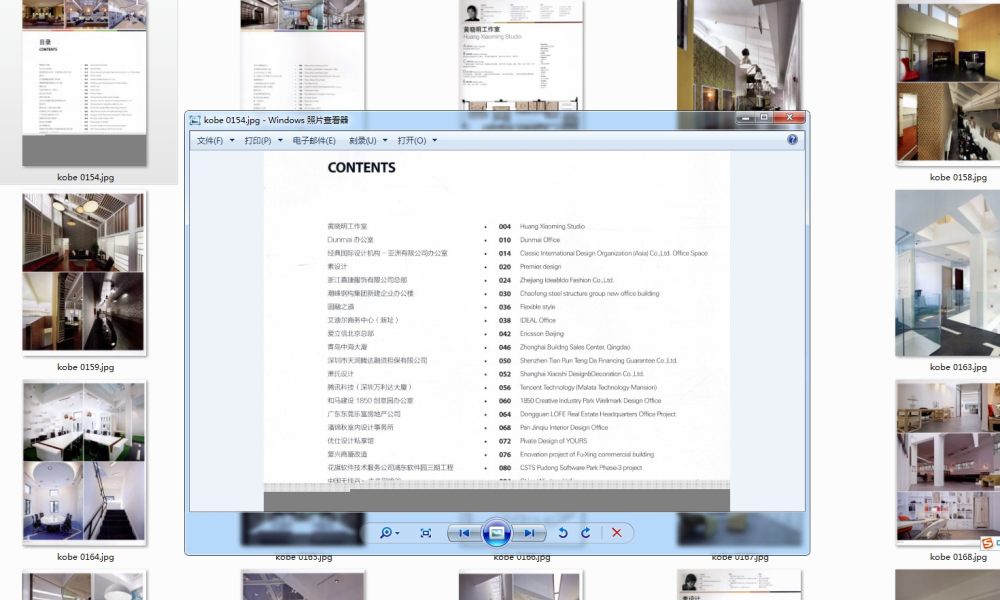
Task: Delete the photo with the red X
Action: pos(617,533)
